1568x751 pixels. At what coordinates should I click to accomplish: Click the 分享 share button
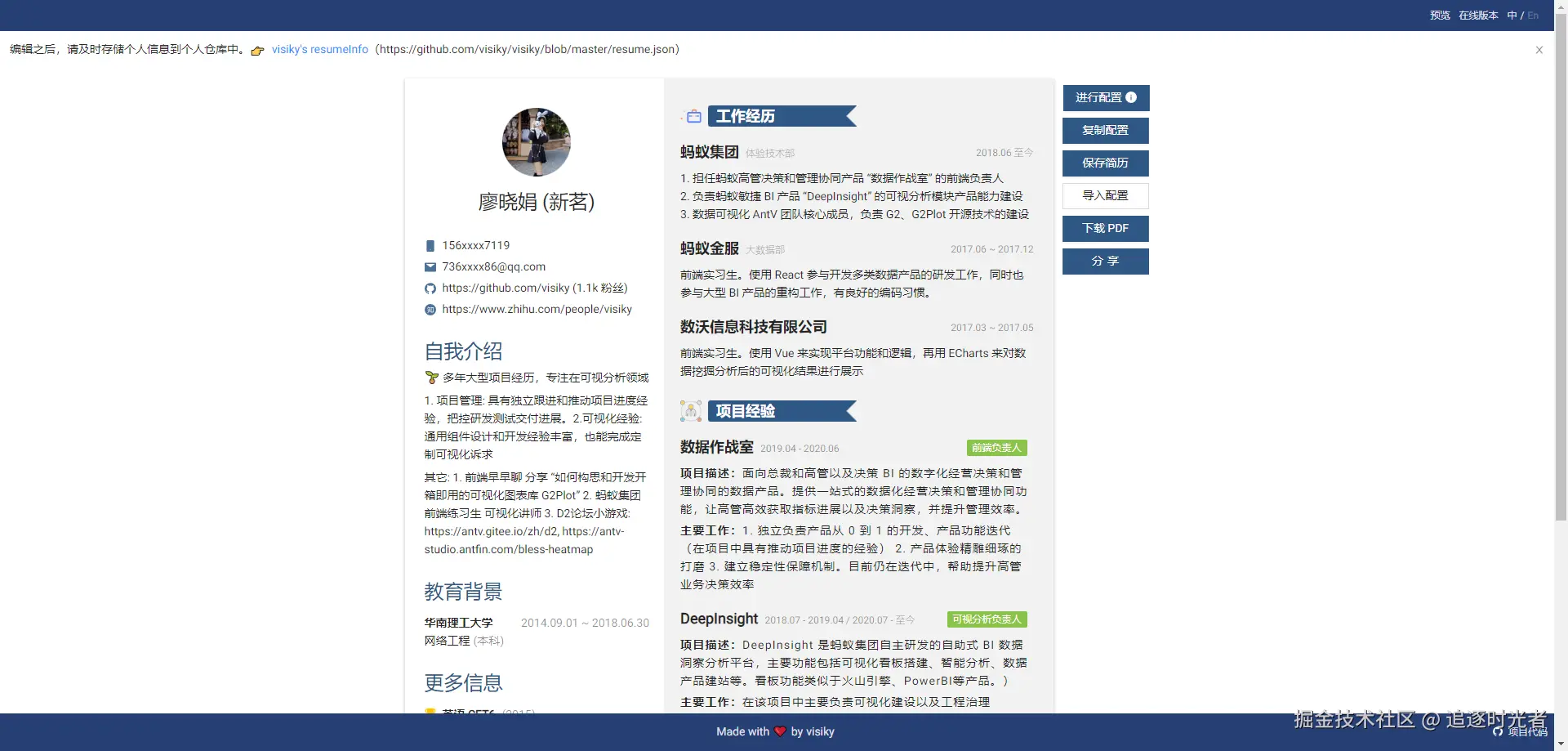pos(1106,262)
